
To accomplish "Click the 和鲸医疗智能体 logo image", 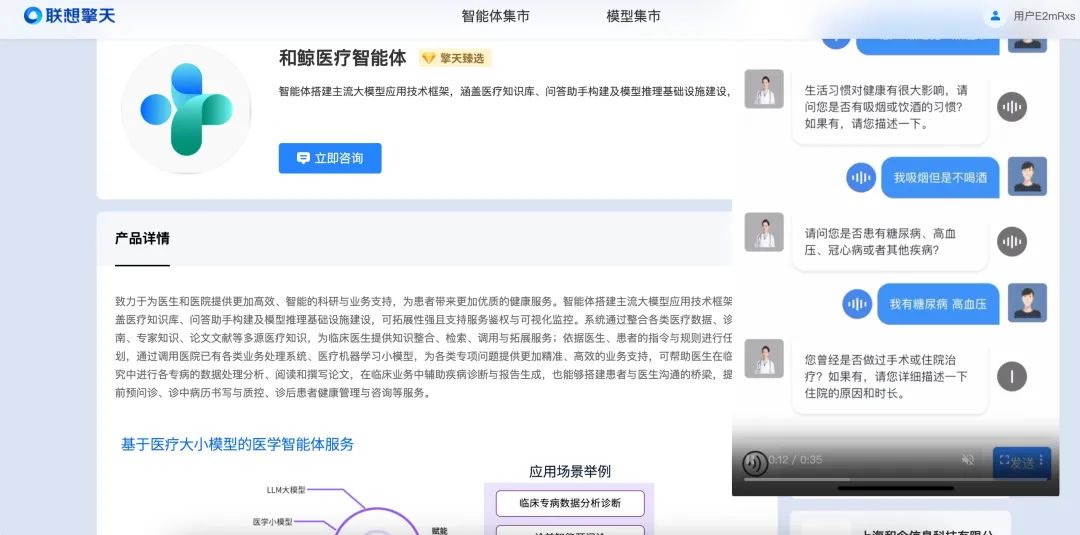I will (x=186, y=109).
